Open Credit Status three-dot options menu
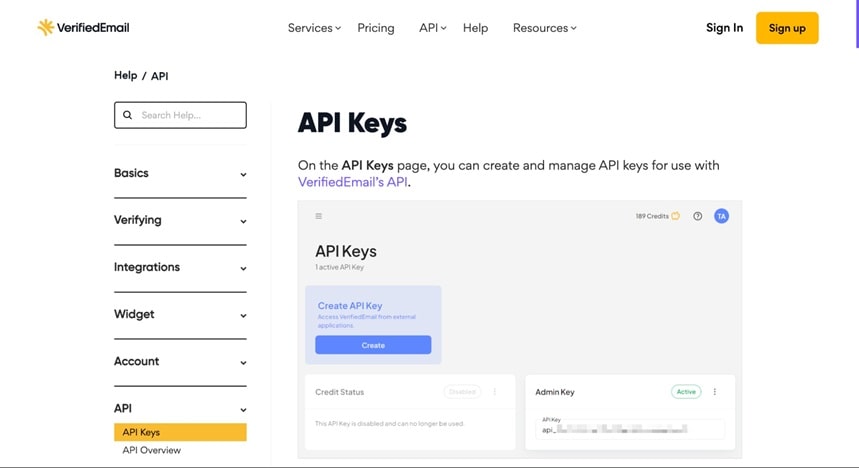The width and height of the screenshot is (859, 468). (494, 392)
